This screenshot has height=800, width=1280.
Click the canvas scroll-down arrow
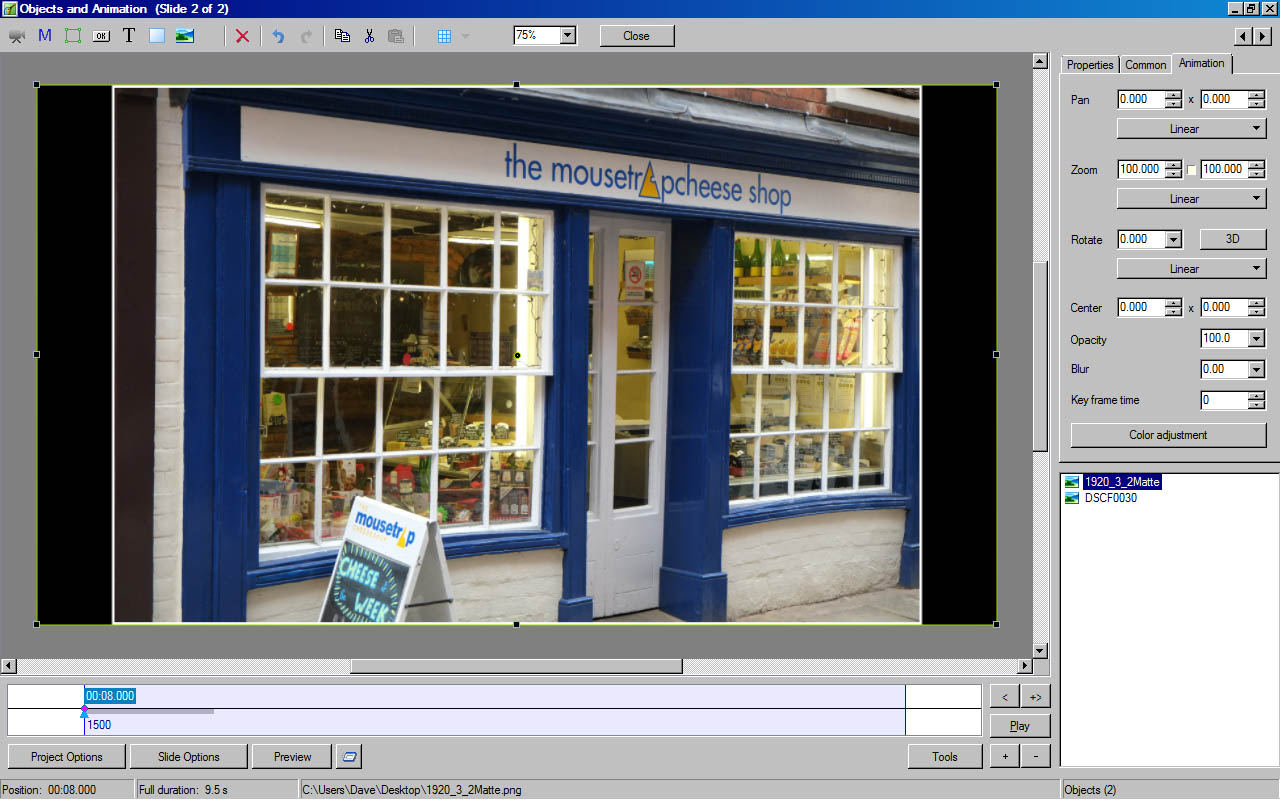point(1039,651)
